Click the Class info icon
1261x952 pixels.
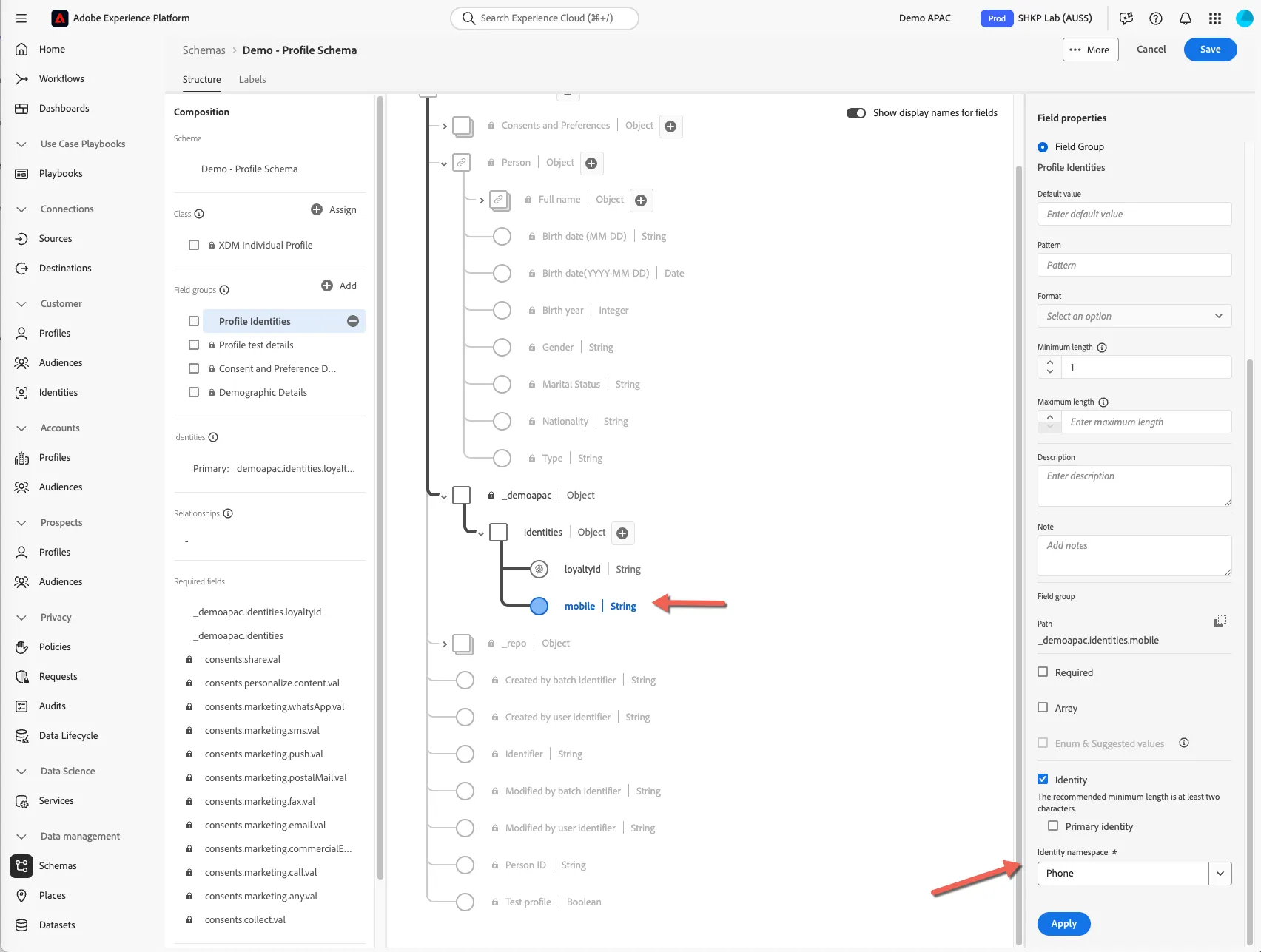(199, 214)
